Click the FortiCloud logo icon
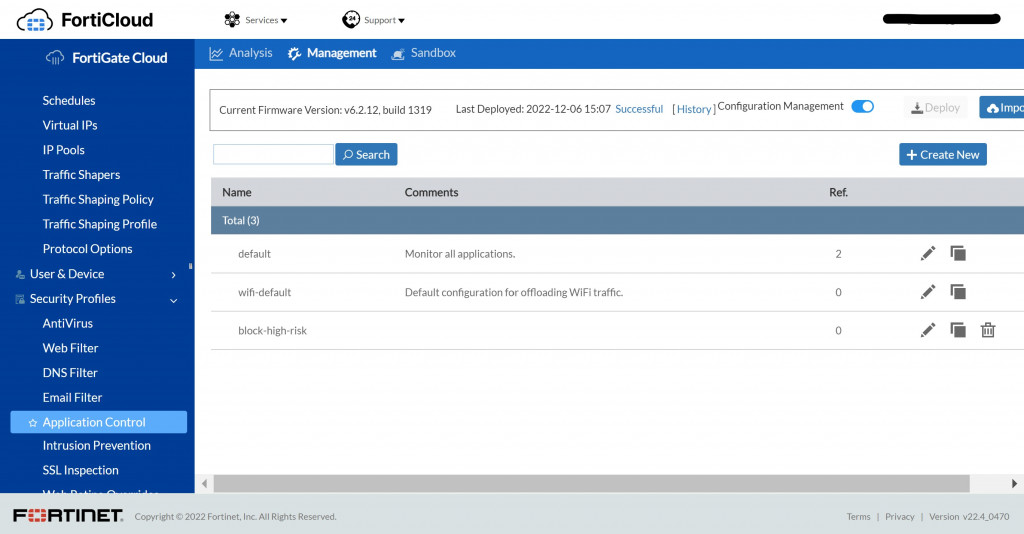 point(35,20)
